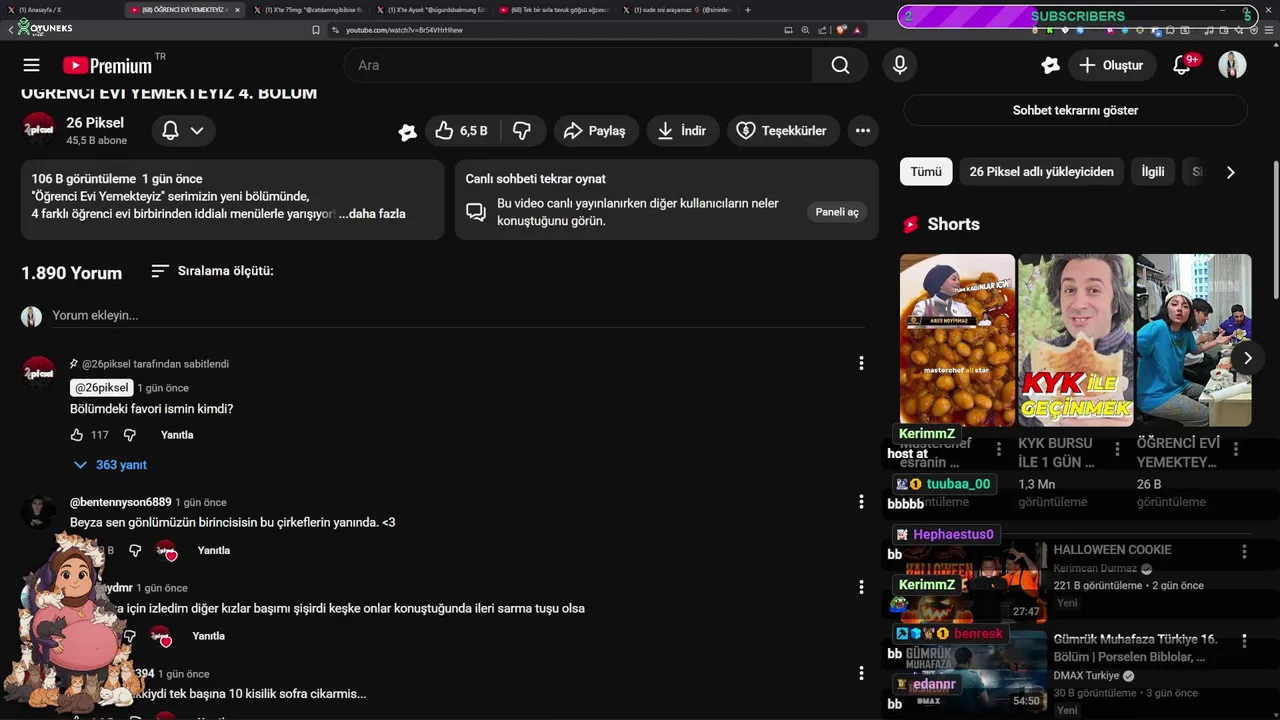1280x720 pixels.
Task: Dislike the pinned 26piksel comment
Action: click(x=129, y=435)
